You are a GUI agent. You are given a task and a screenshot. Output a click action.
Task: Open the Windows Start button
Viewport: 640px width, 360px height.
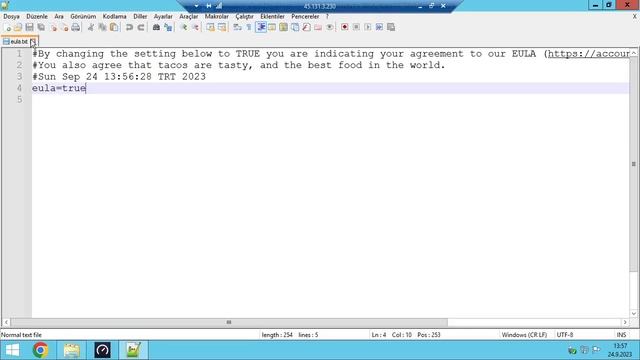(12, 350)
